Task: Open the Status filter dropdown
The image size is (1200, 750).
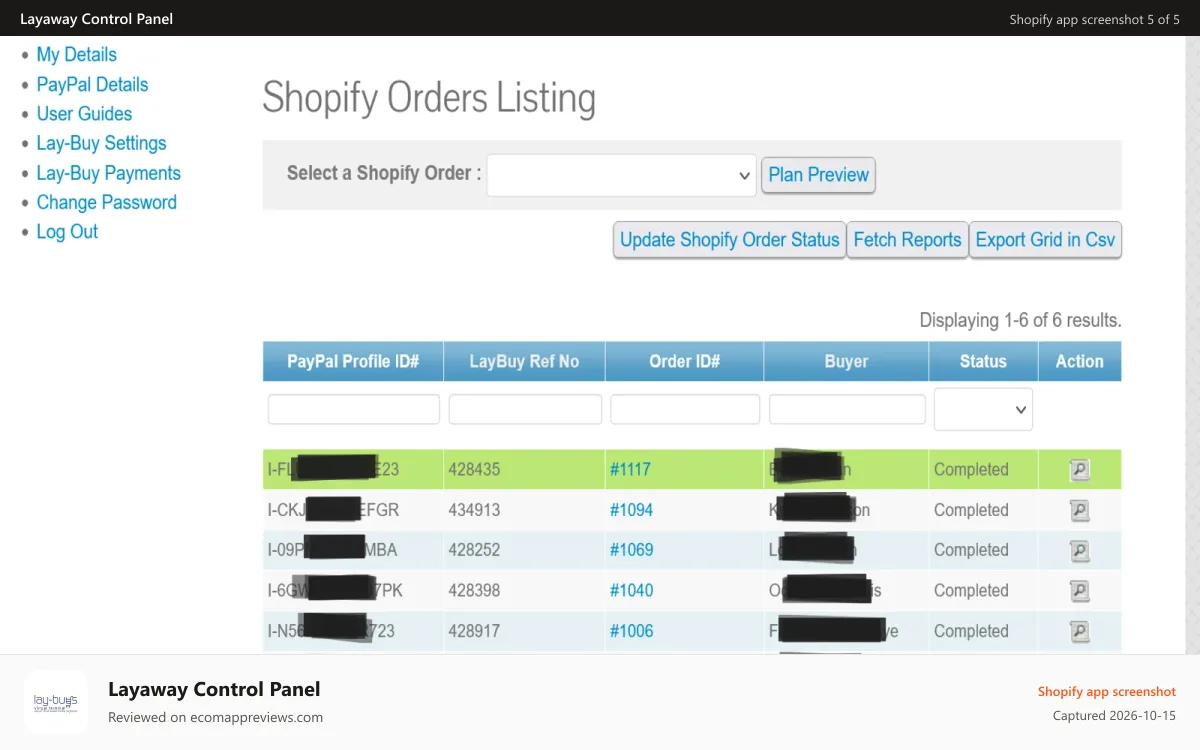Action: tap(983, 409)
